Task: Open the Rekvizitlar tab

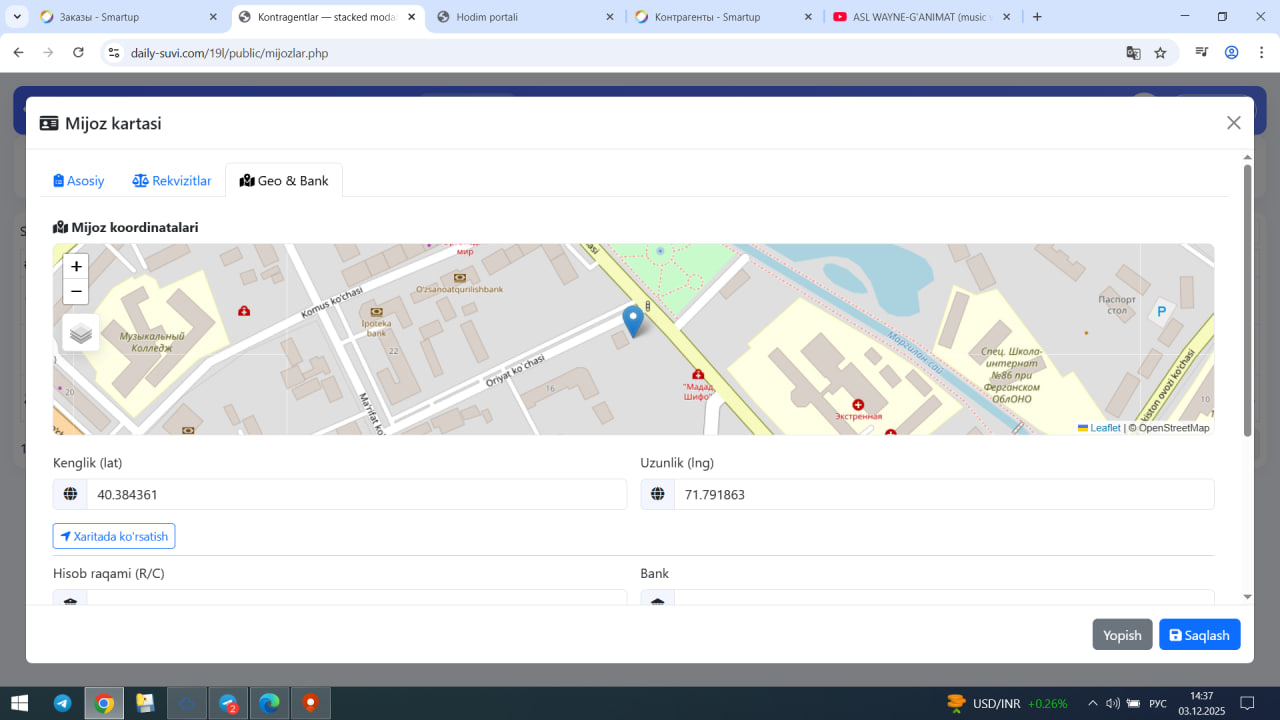Action: [172, 181]
